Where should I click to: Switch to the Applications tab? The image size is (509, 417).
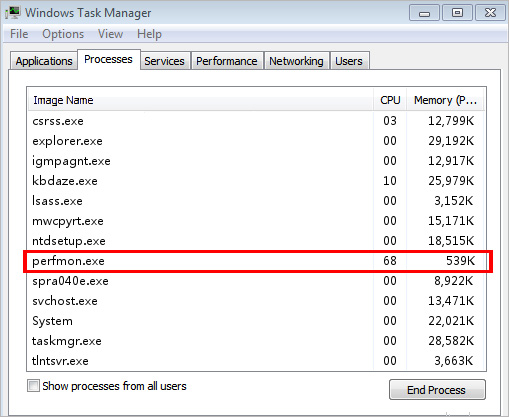point(44,61)
